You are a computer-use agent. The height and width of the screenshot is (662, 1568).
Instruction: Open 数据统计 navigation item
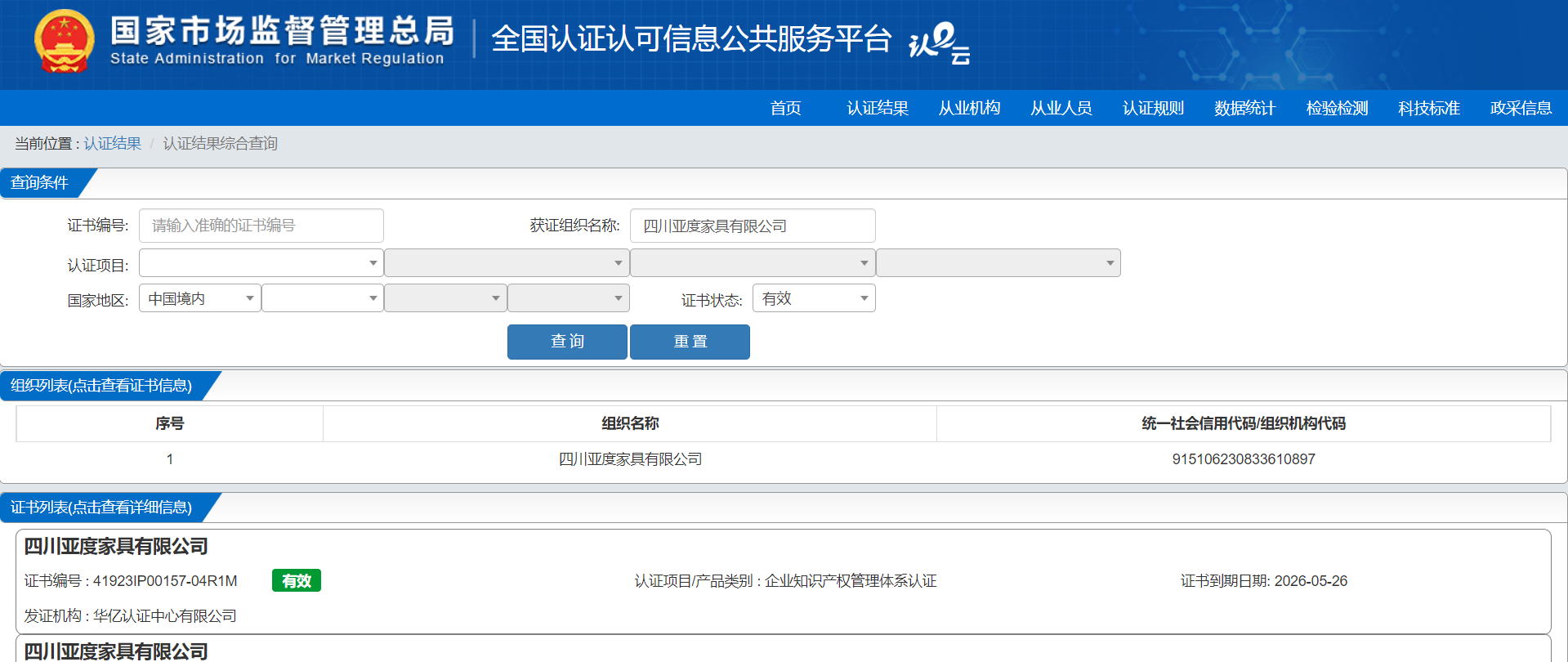1245,108
